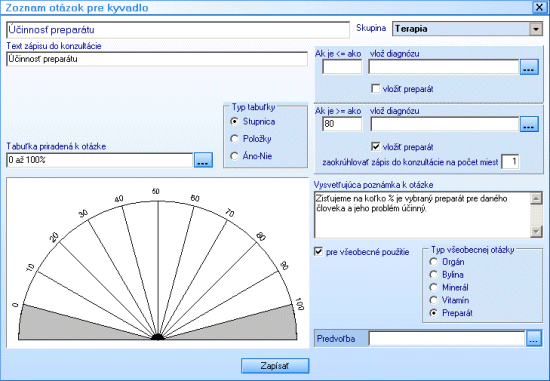Click the Vysvetľujúca poznámka k otázke label

374,185
